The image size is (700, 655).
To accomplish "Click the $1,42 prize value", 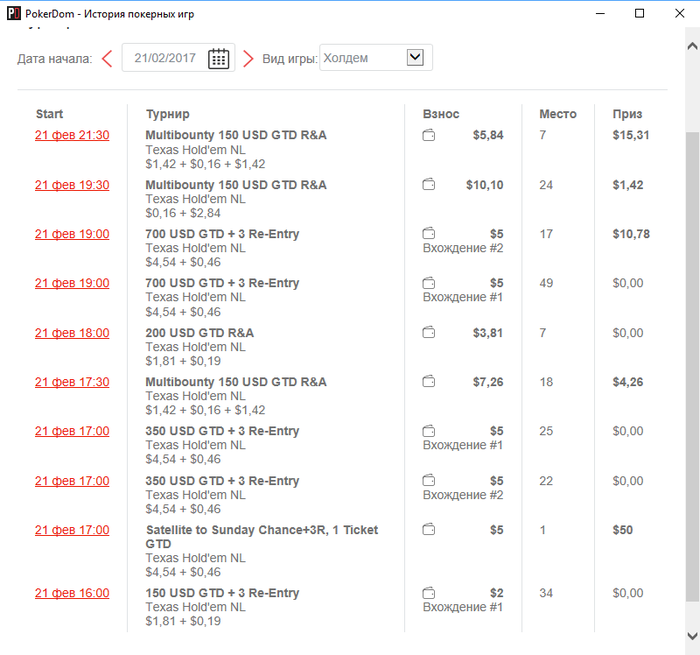I will (x=628, y=185).
